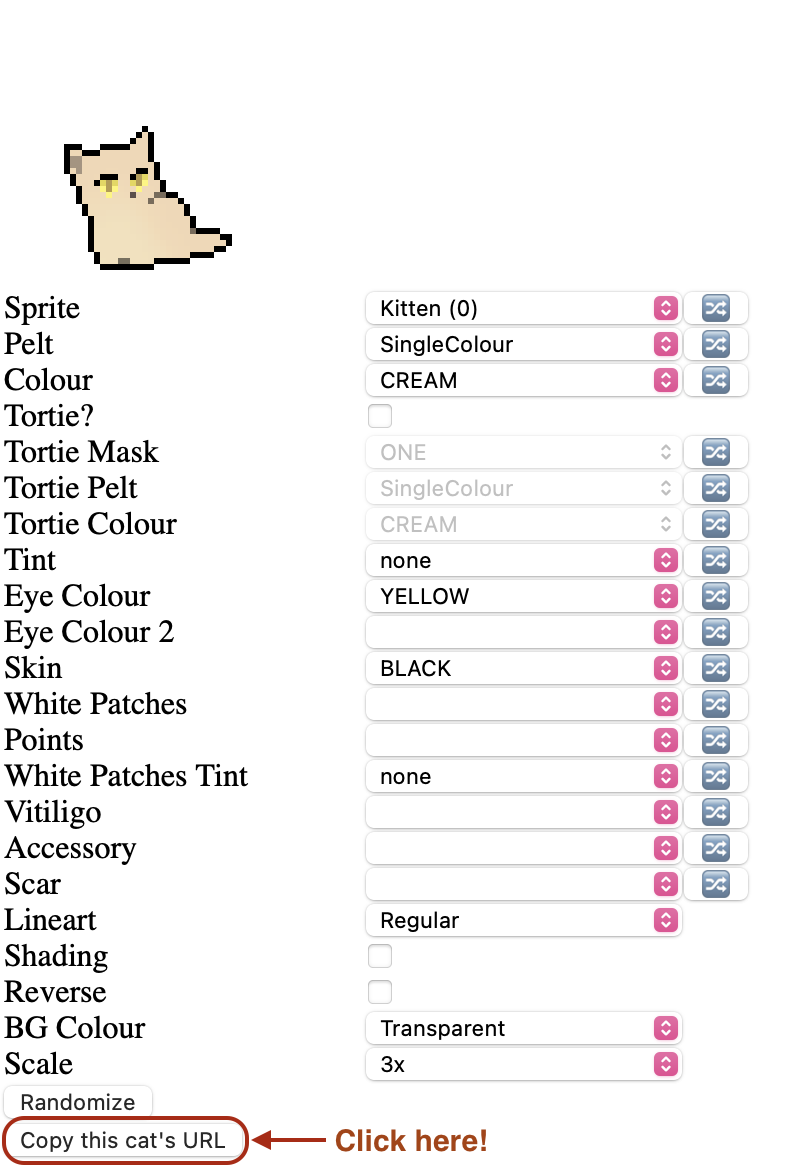Click the Copy this cat's URL button
The image size is (794, 1172).
click(123, 1140)
